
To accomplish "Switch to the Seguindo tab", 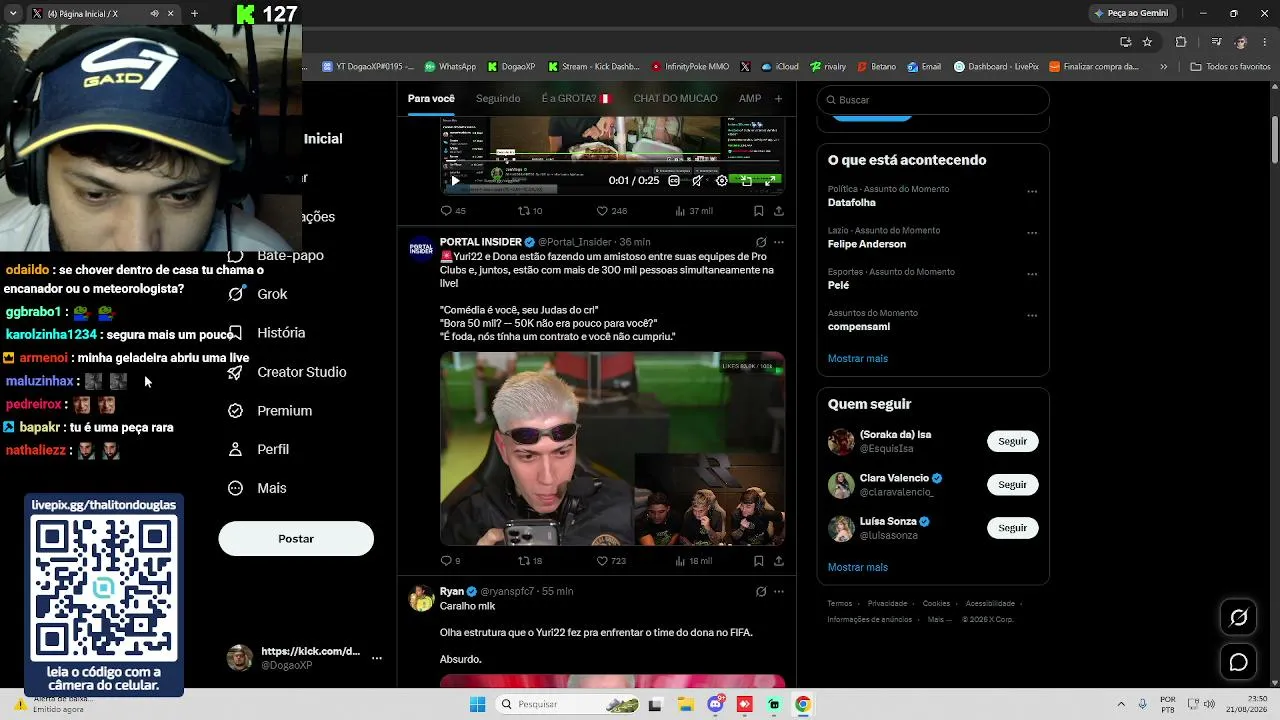I will 498,98.
